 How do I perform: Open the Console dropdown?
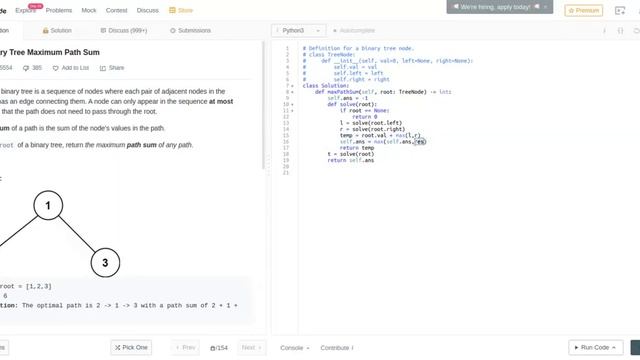click(295, 348)
